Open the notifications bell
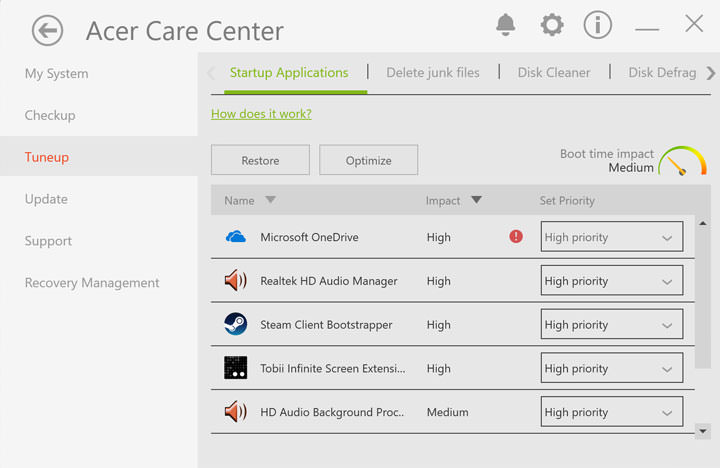 click(505, 25)
